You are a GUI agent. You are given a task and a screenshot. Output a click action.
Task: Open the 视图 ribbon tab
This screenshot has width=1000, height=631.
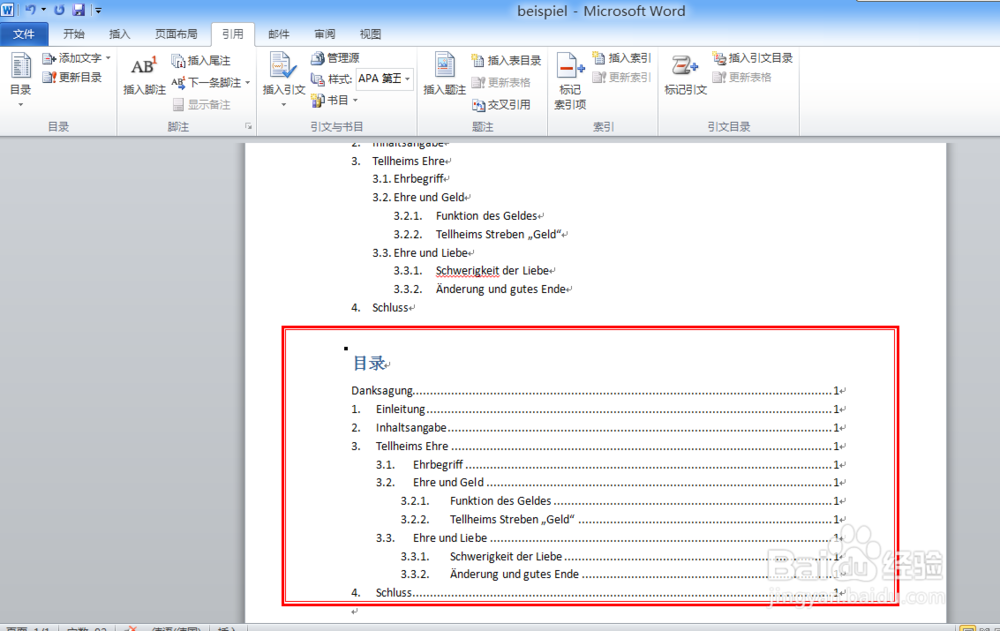(369, 33)
